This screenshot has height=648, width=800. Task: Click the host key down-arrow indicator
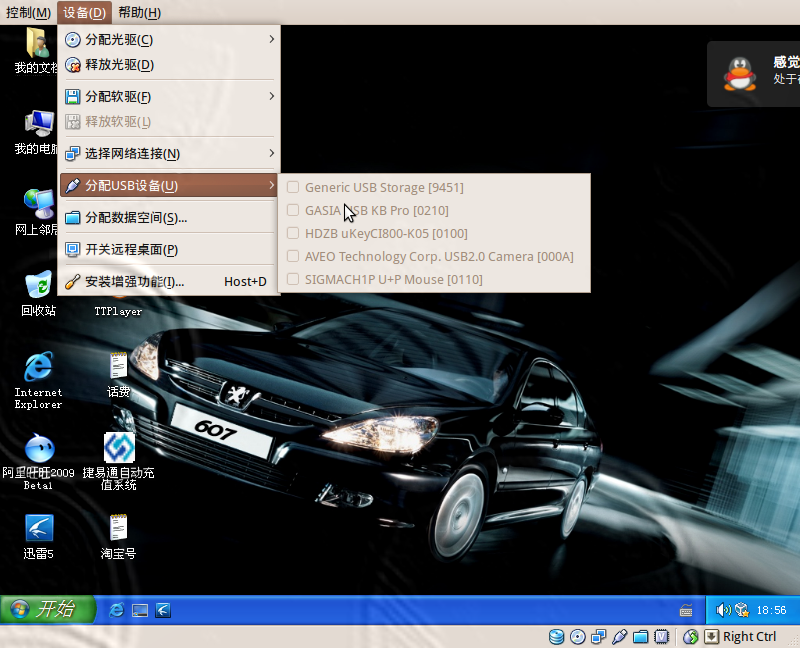[x=711, y=636]
